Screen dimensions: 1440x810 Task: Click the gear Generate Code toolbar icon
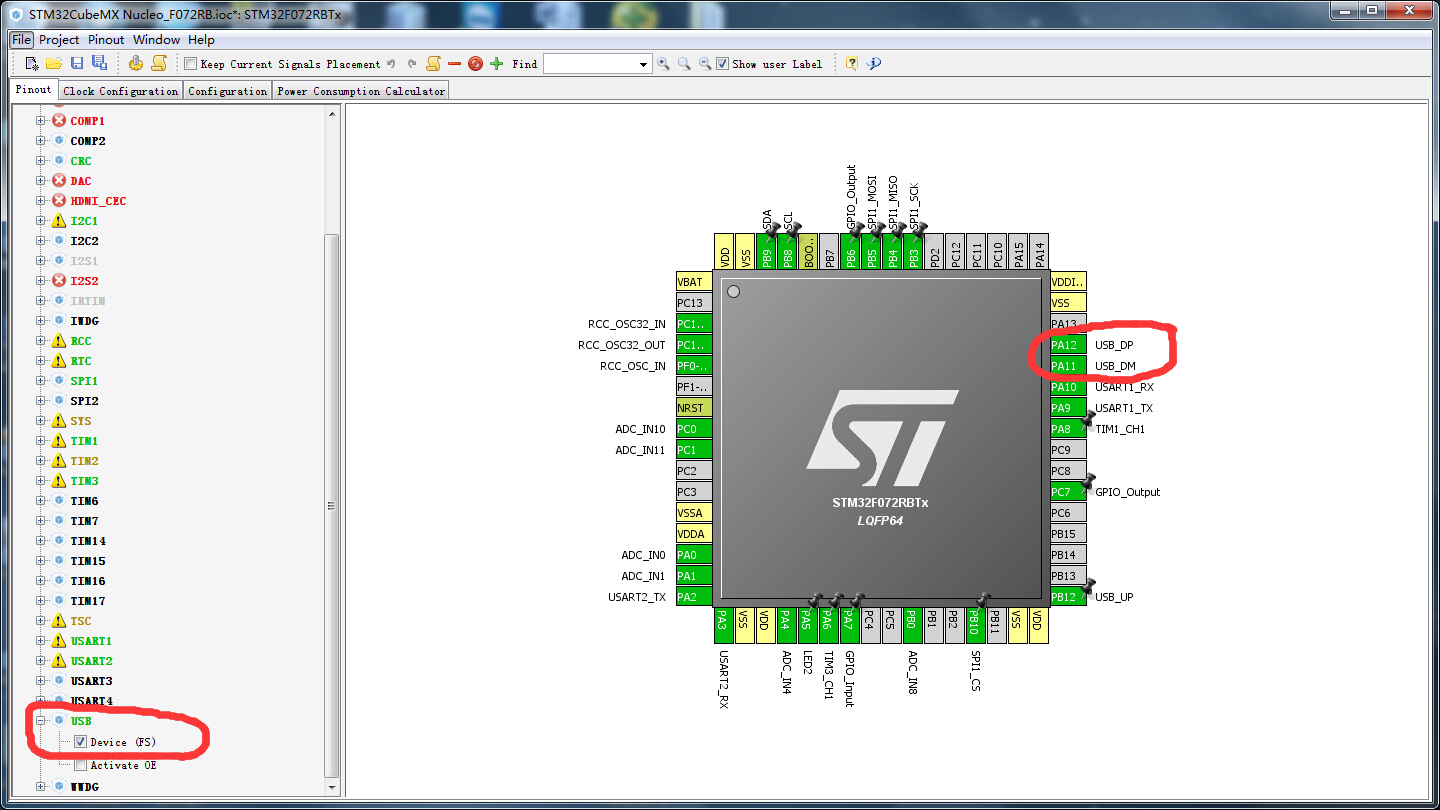(136, 64)
